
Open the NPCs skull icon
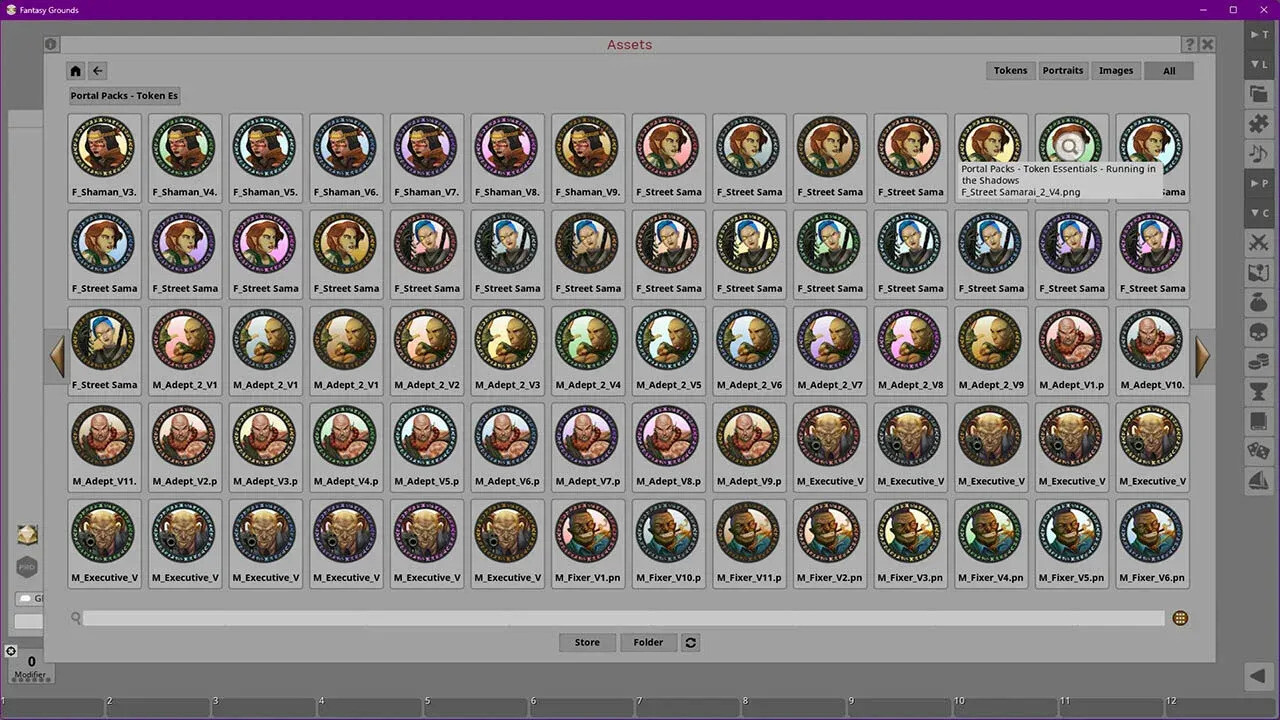1258,333
